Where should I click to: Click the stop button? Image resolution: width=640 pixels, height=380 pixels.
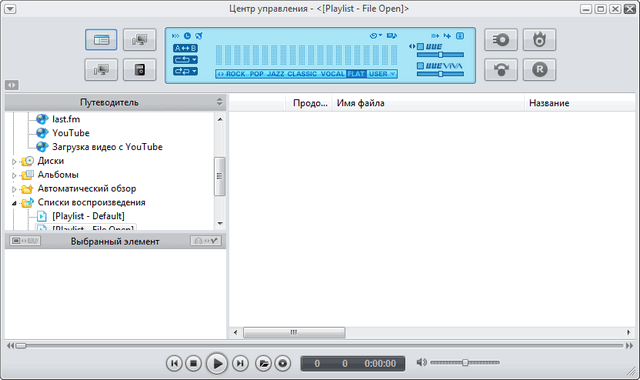click(x=193, y=363)
